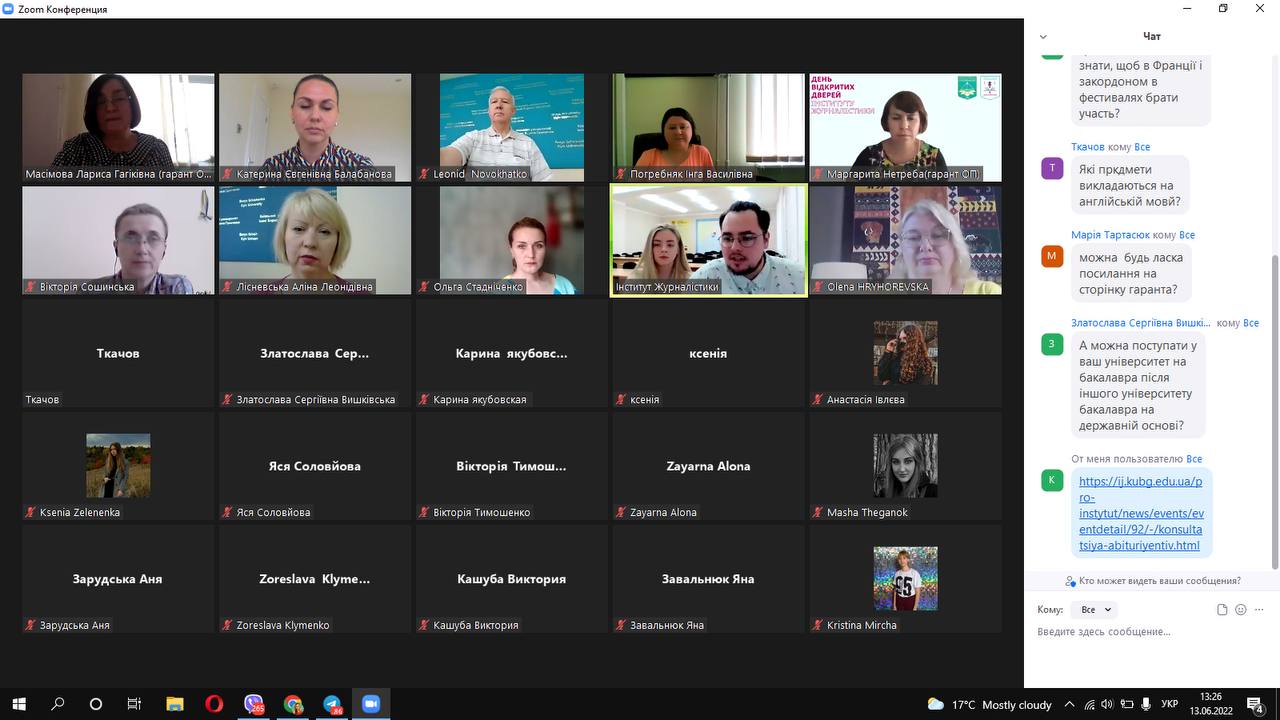Open Telegram from the taskbar

[332, 704]
